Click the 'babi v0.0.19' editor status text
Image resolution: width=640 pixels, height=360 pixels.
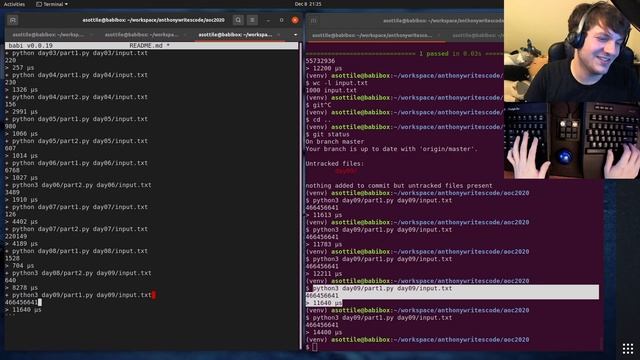(x=31, y=46)
